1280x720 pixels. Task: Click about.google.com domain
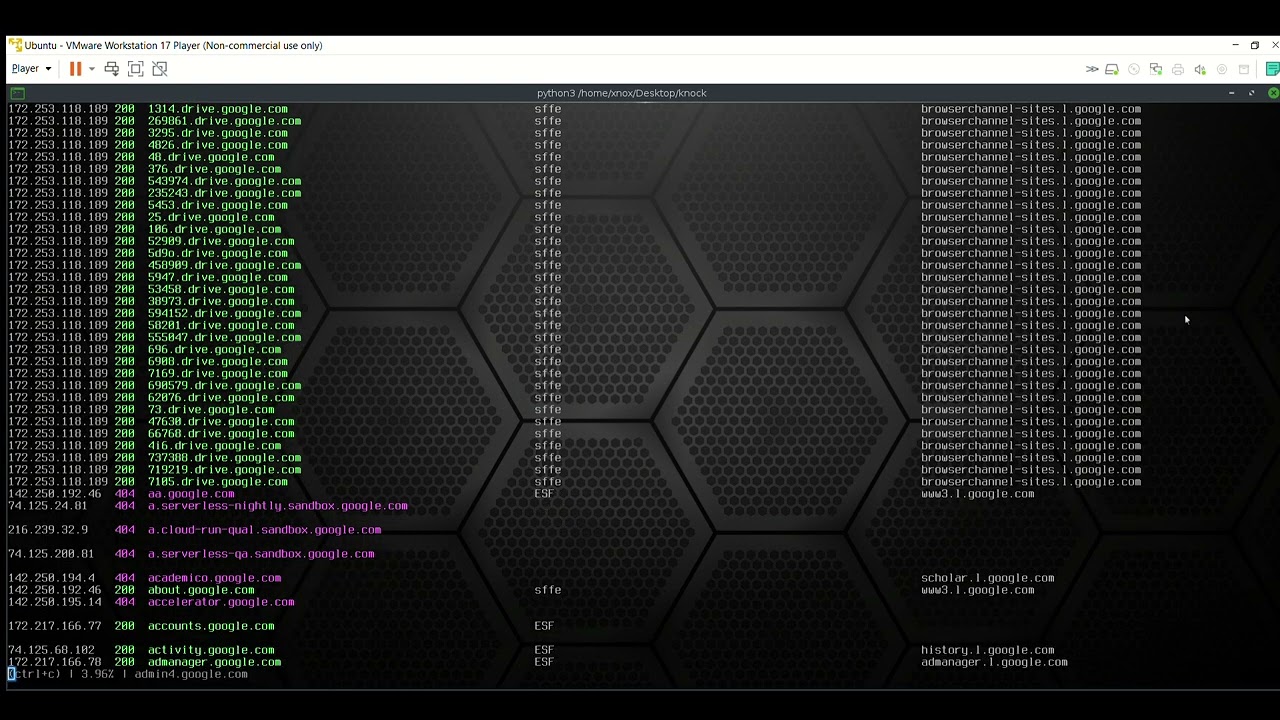[201, 590]
